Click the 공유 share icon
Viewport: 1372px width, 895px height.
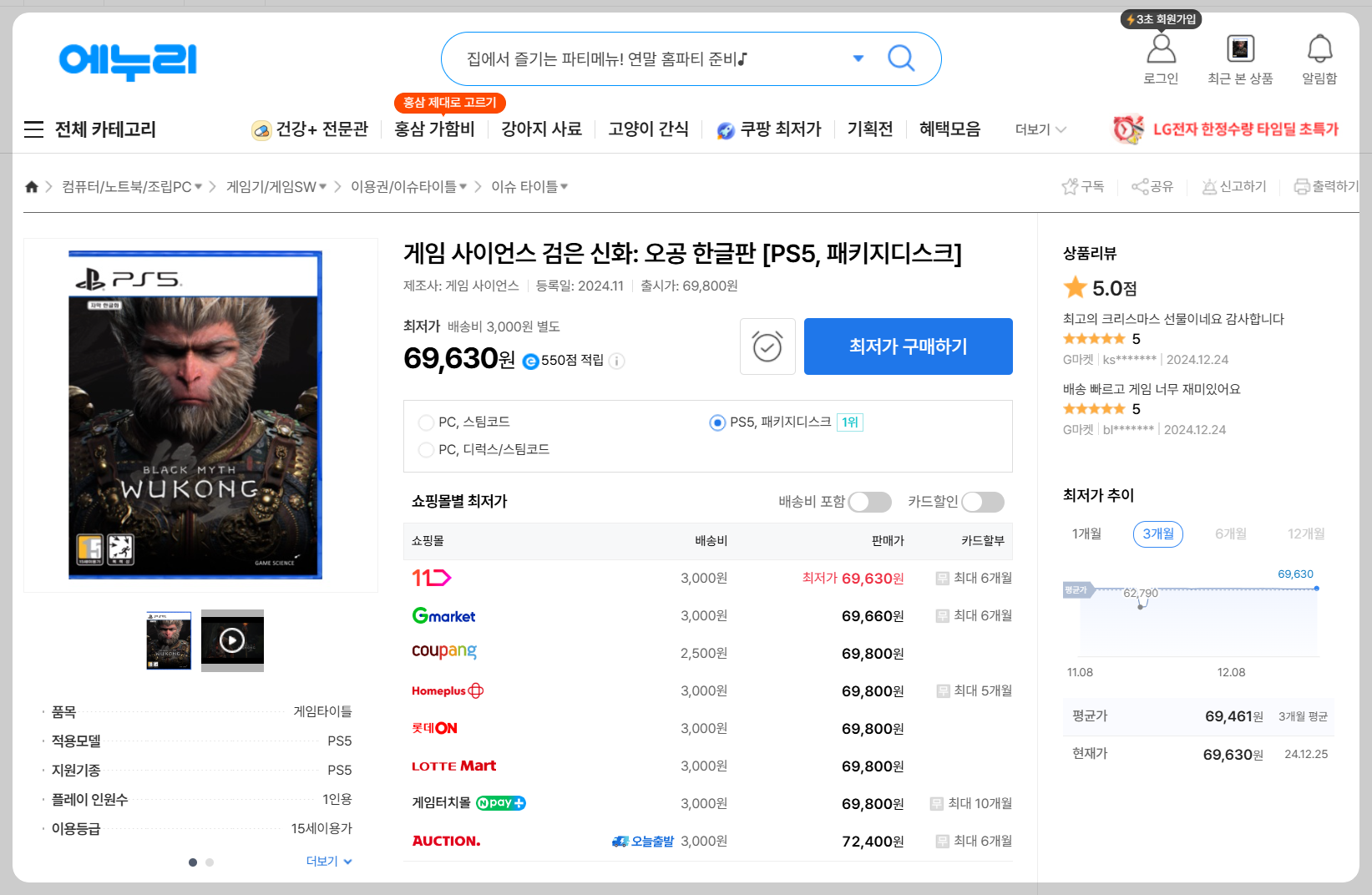pyautogui.click(x=1140, y=186)
